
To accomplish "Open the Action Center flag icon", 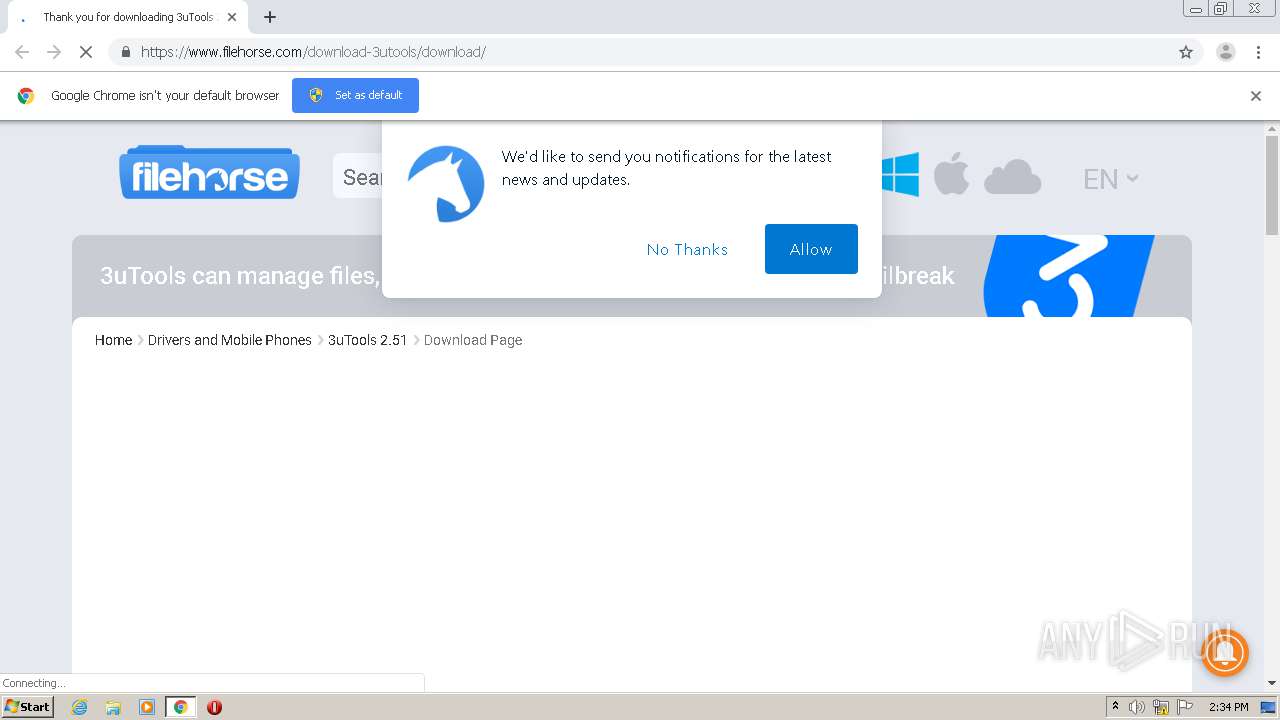I will (1185, 707).
